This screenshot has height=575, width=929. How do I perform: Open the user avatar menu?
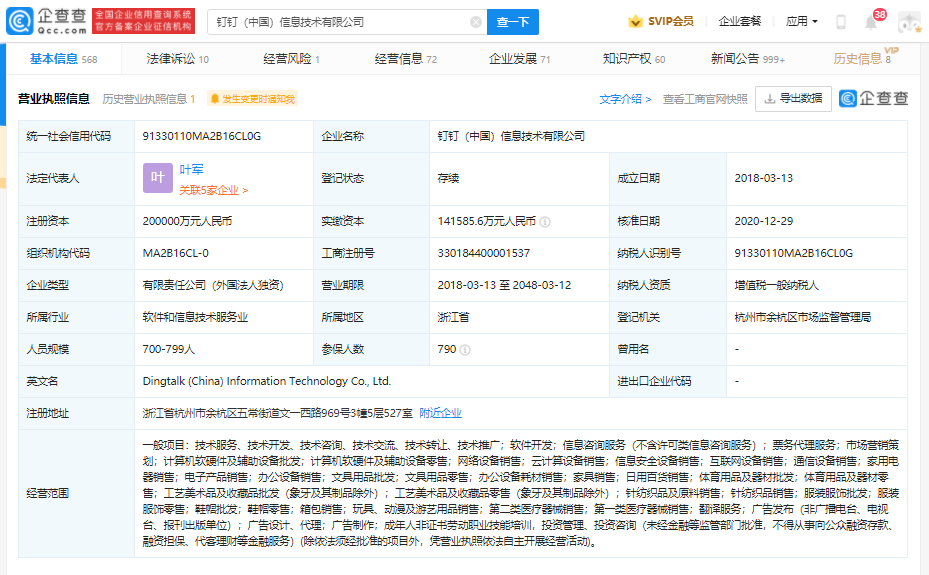909,22
